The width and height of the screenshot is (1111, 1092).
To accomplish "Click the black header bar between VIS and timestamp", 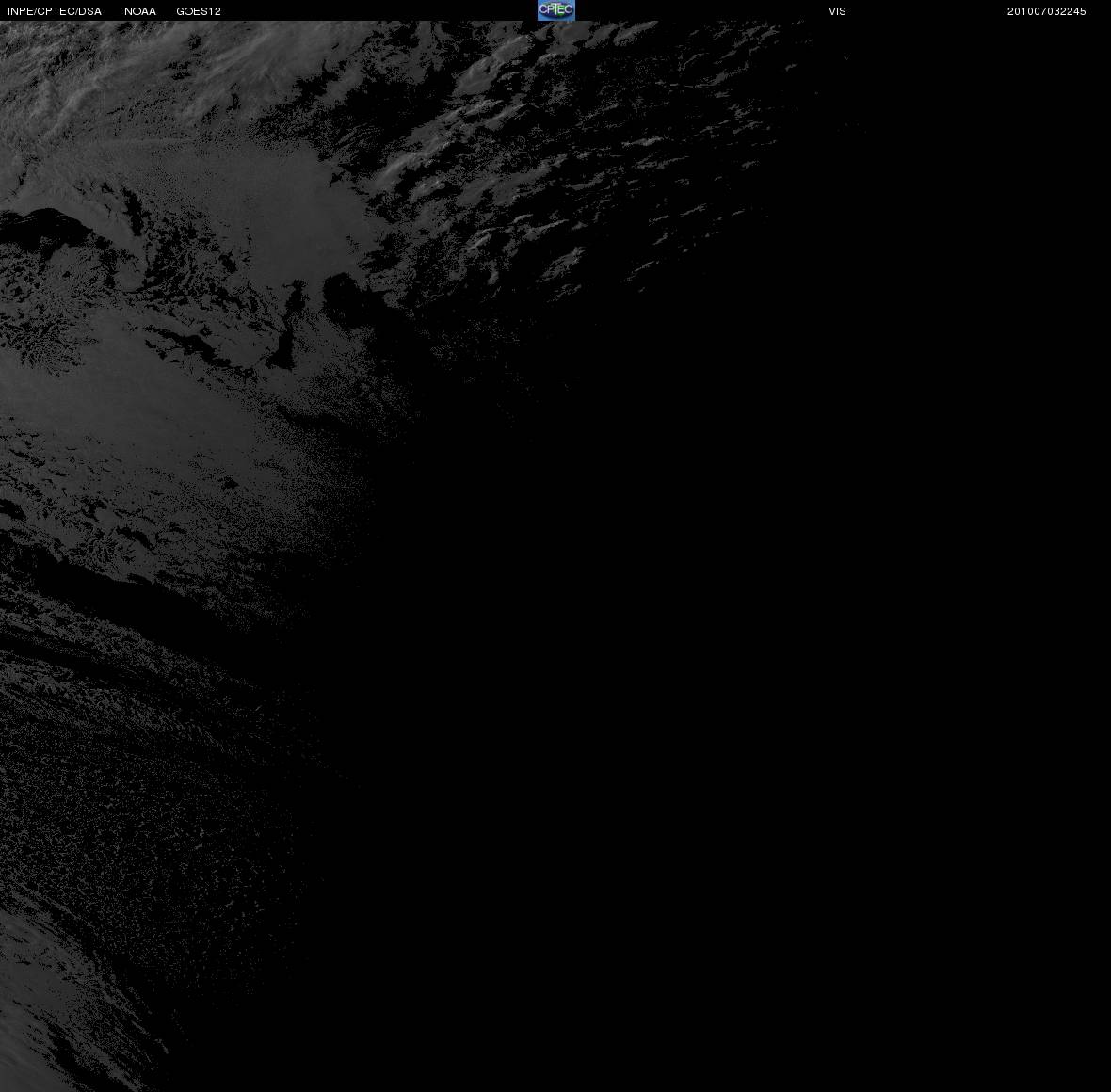I will coord(926,10).
